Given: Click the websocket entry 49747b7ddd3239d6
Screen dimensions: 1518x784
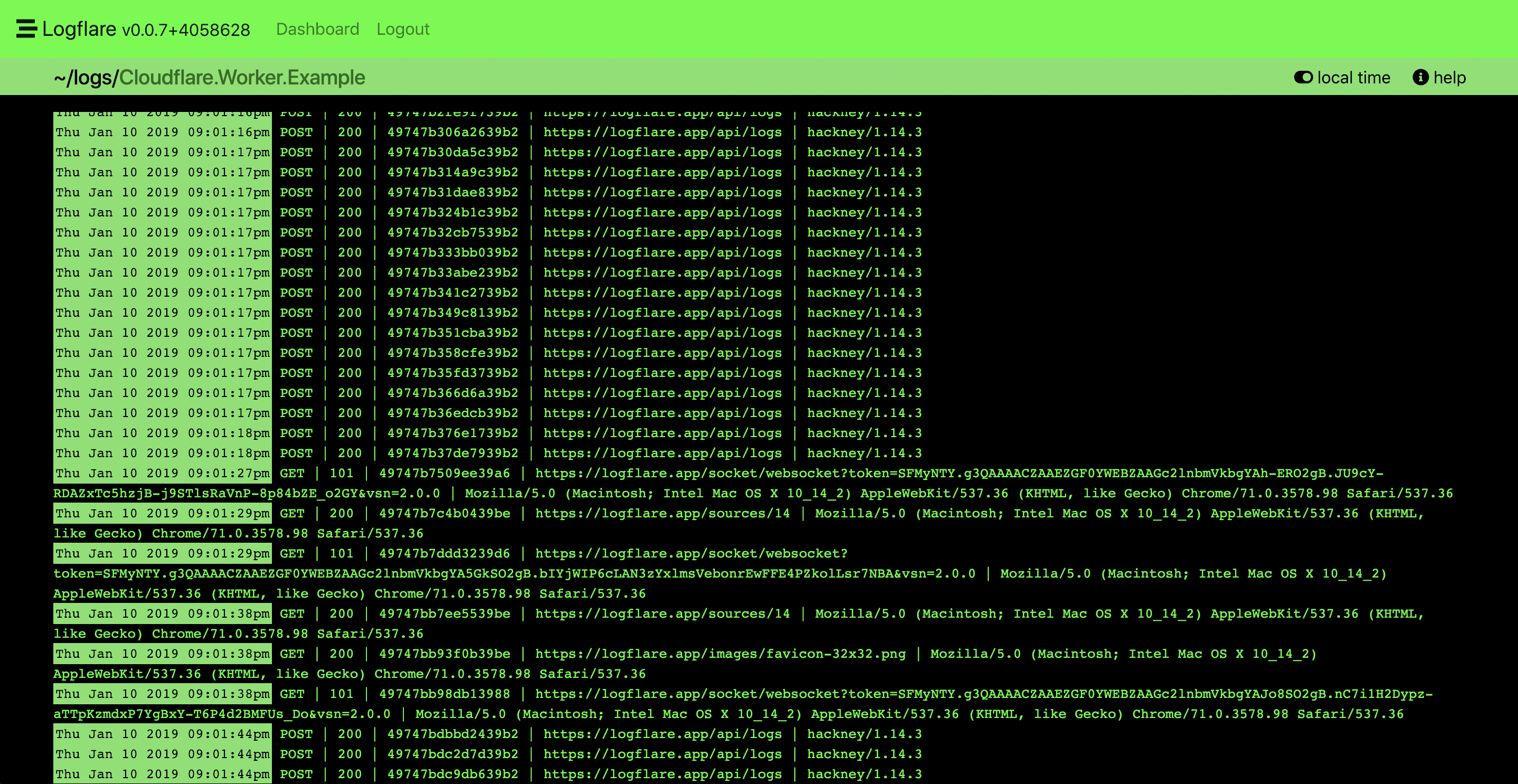Looking at the screenshot, I should pyautogui.click(x=445, y=553).
